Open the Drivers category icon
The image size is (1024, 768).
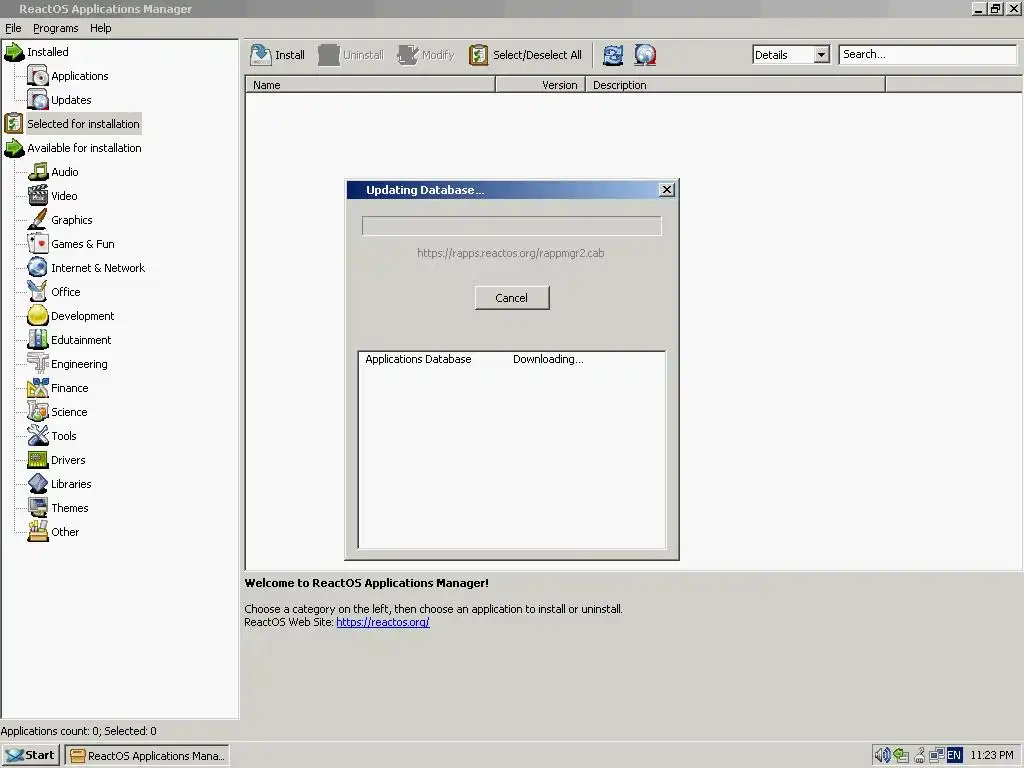[38, 460]
